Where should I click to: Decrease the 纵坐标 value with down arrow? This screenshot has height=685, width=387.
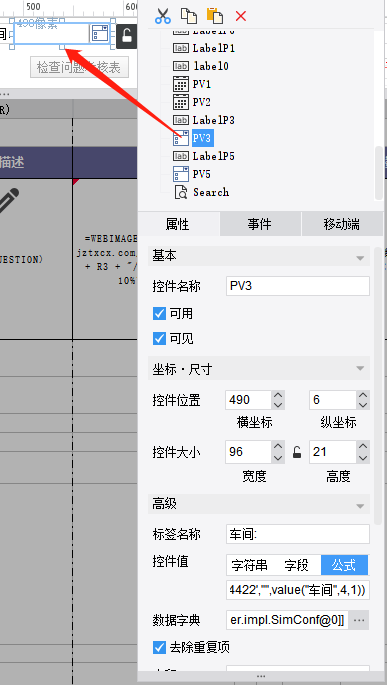[x=363, y=405]
